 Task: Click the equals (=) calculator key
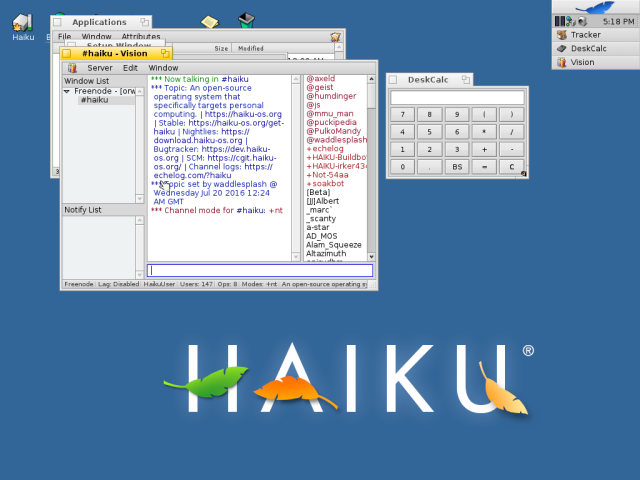(484, 167)
